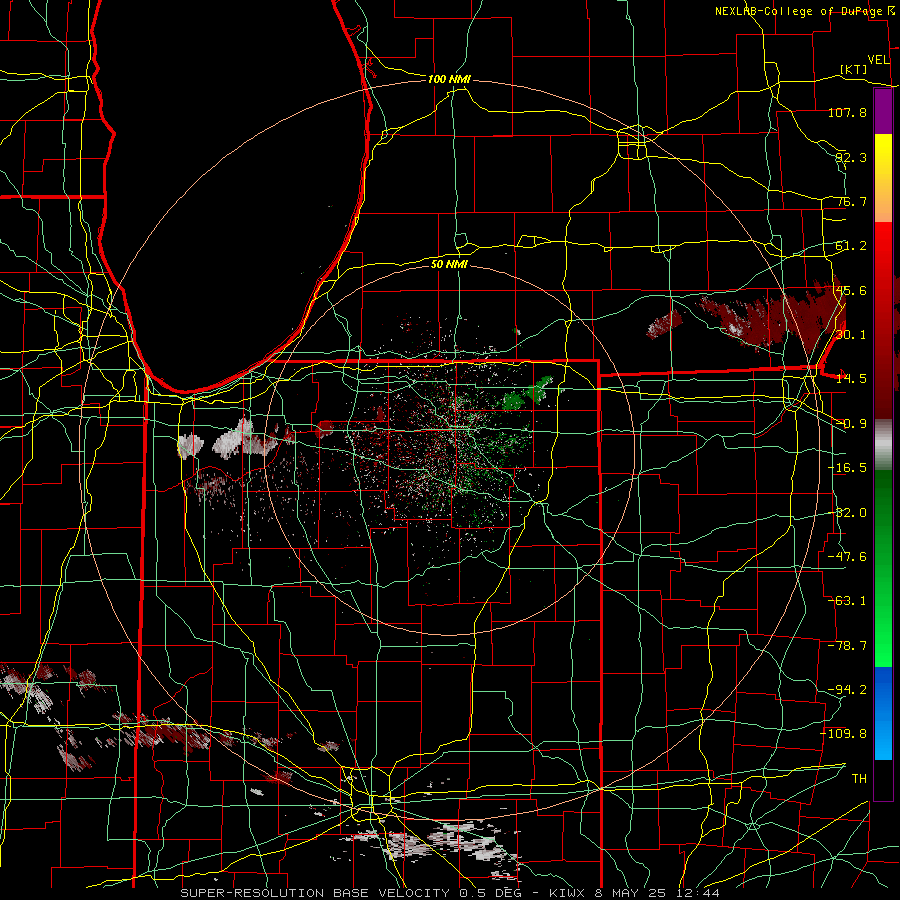Select the TH threshold label
This screenshot has height=900, width=900.
click(x=859, y=779)
